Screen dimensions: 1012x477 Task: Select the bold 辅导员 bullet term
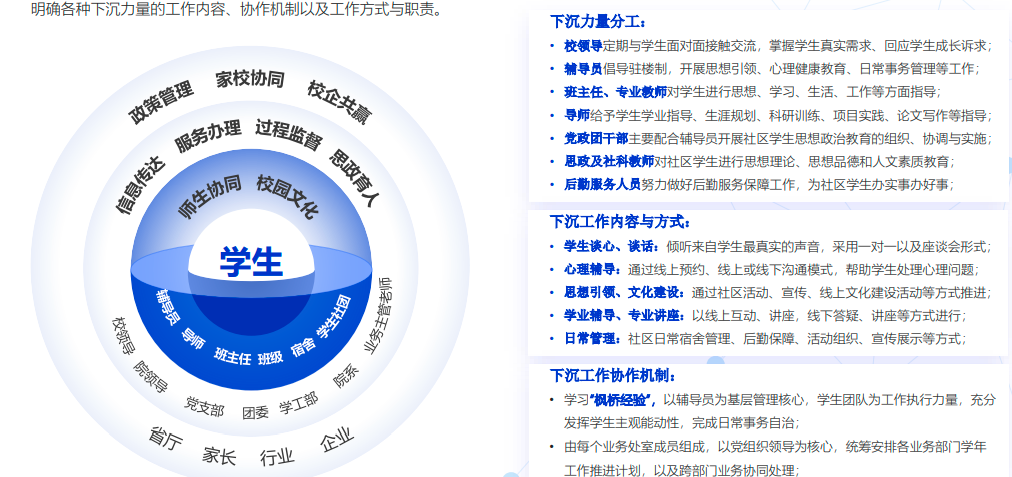click(583, 69)
